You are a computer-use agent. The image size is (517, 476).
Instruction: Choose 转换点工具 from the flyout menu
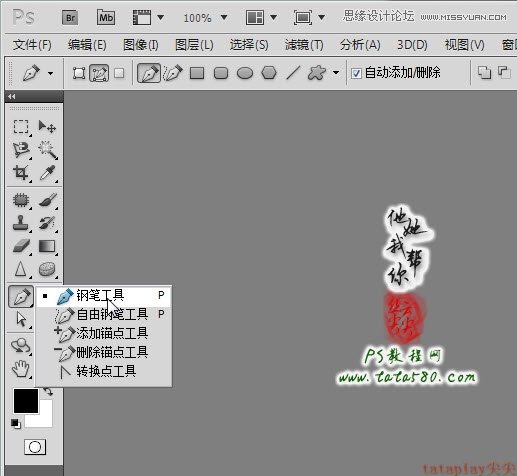(x=104, y=371)
